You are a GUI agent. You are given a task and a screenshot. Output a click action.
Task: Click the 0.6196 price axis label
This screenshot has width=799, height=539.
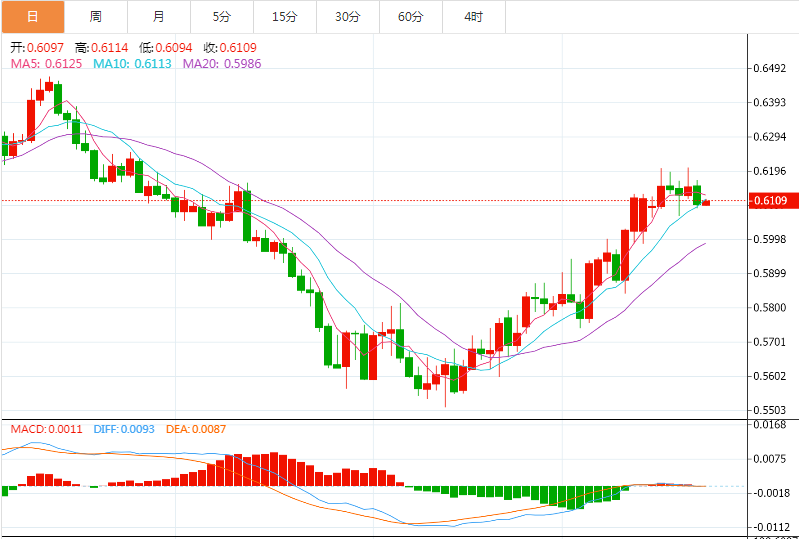point(769,171)
